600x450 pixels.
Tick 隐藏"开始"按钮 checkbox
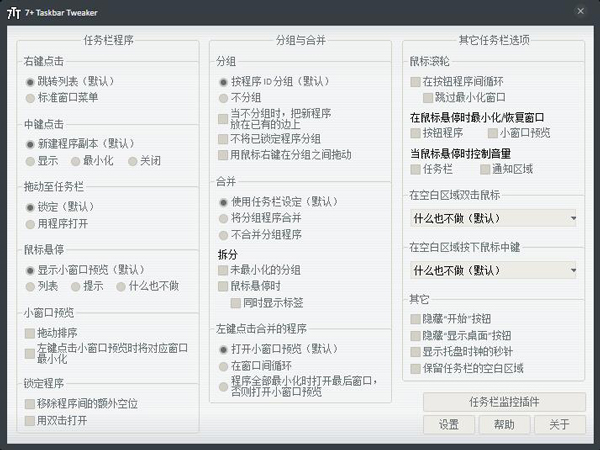point(415,319)
